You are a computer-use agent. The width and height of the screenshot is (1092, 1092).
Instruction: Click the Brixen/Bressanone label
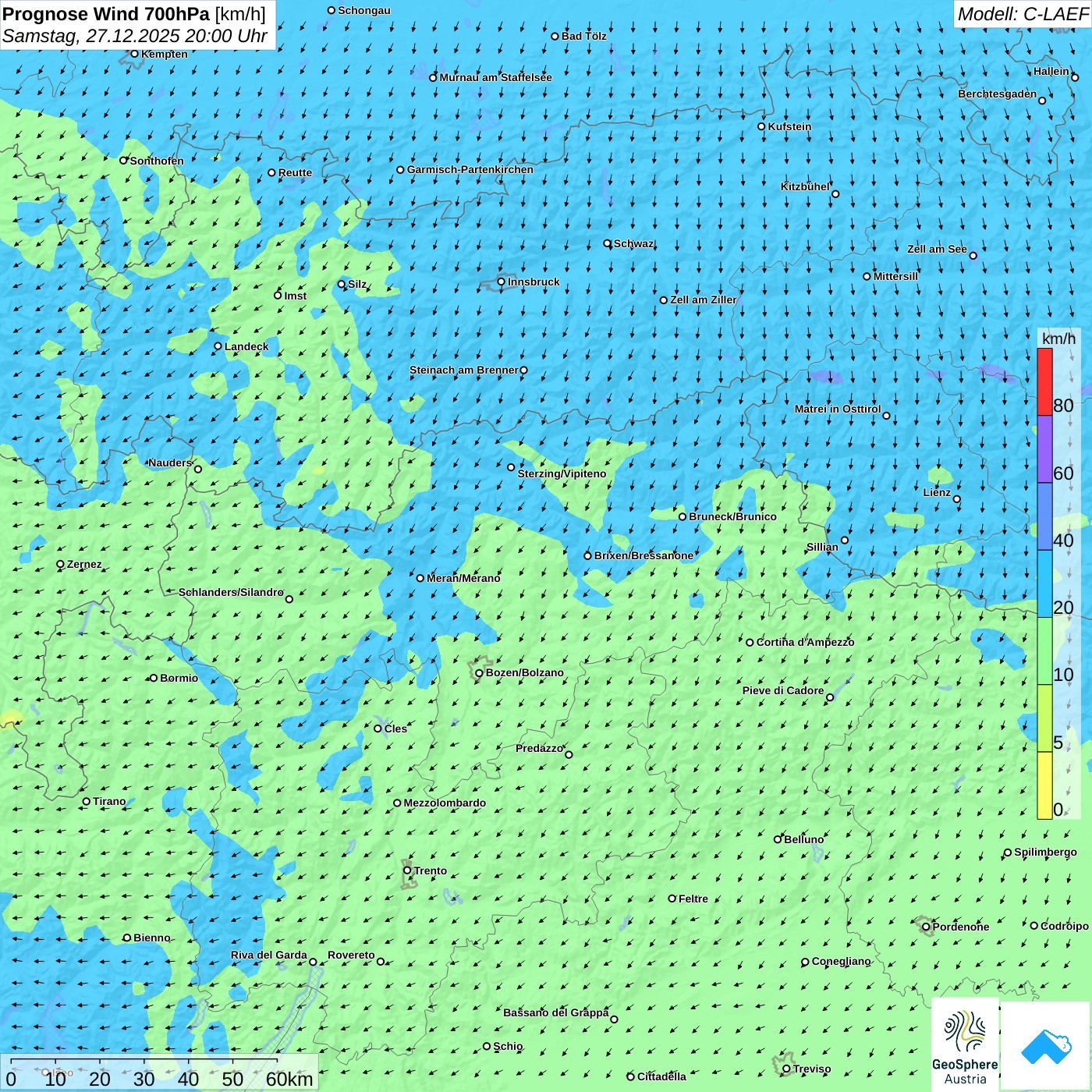(x=643, y=555)
